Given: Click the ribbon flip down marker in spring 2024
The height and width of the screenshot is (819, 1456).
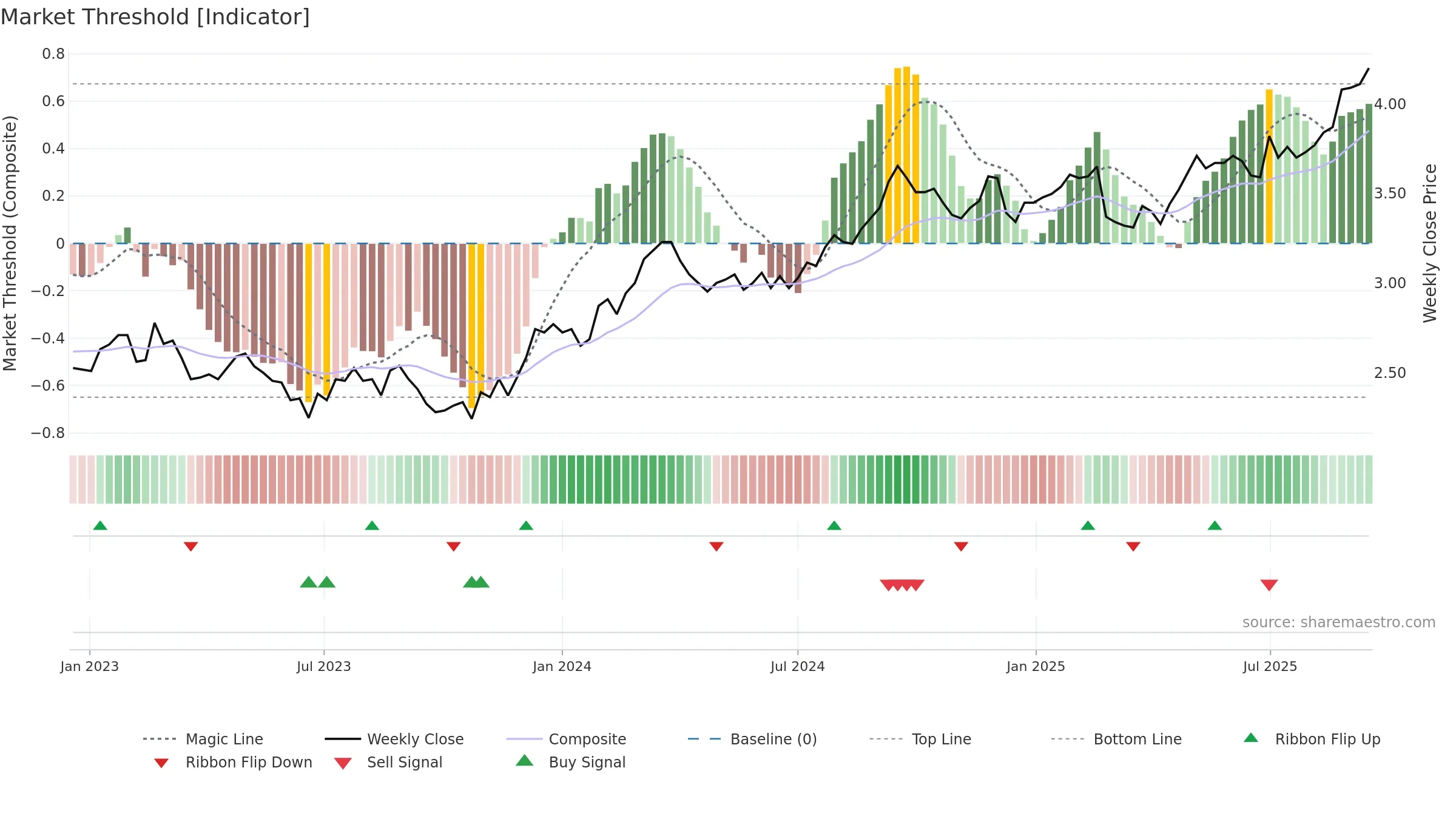Looking at the screenshot, I should pos(716,547).
